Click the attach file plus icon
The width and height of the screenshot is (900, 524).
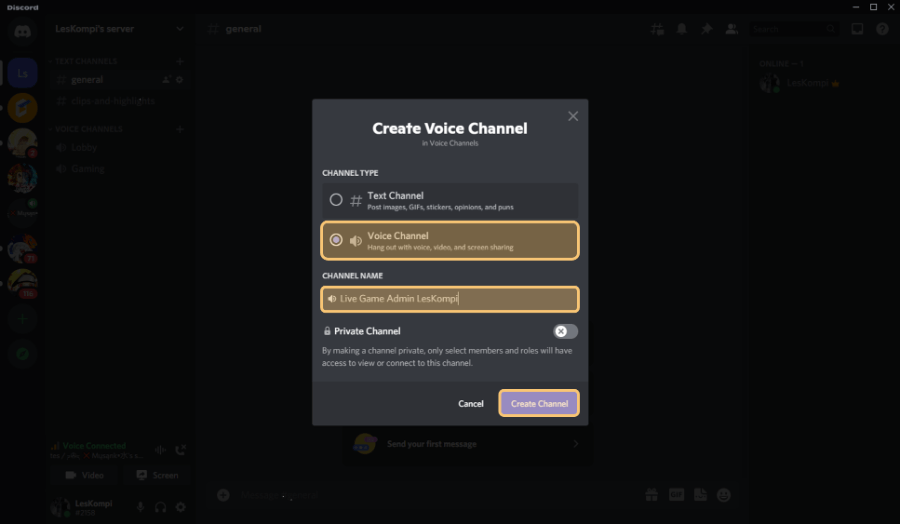tap(223, 495)
